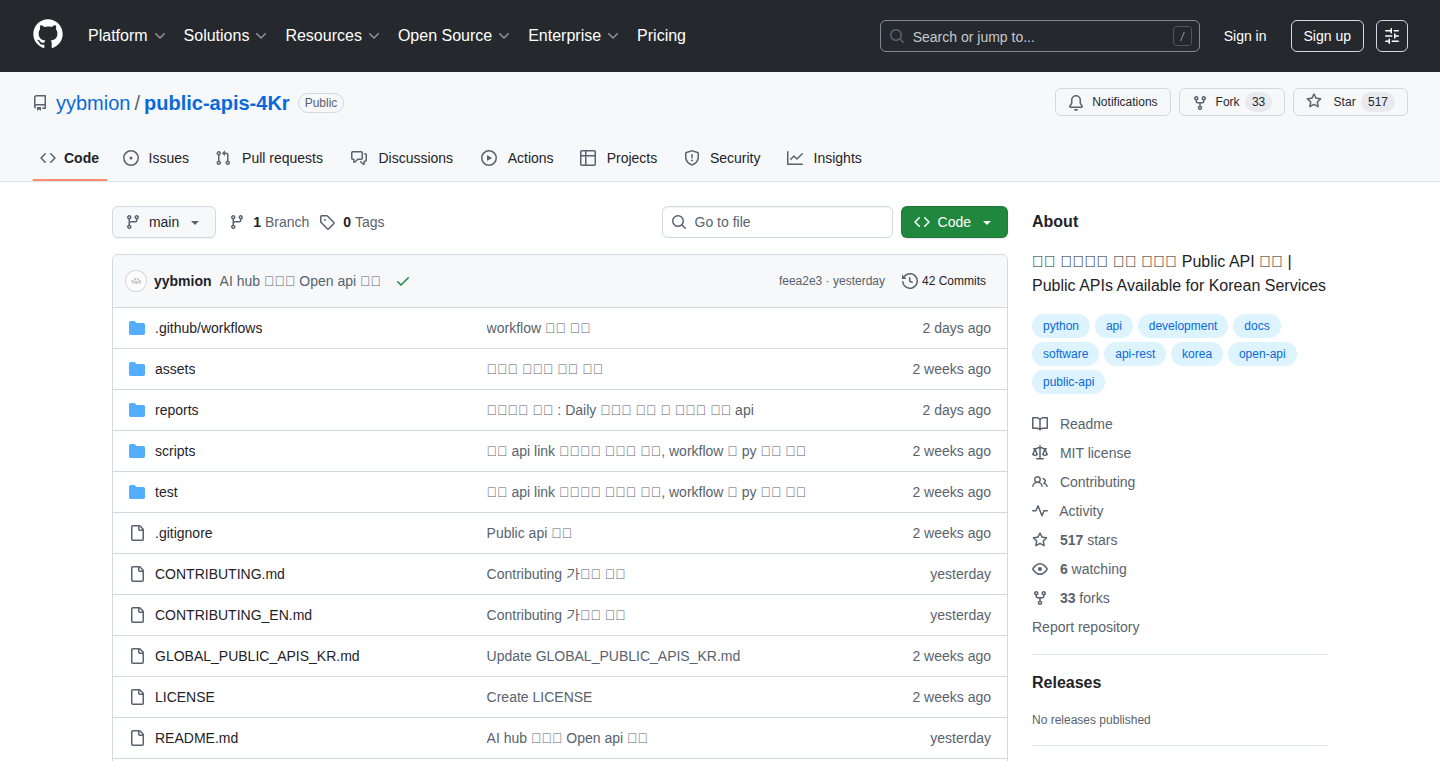This screenshot has height=761, width=1440.
Task: Click the pulse icon beside Activity
Action: pos(1040,511)
